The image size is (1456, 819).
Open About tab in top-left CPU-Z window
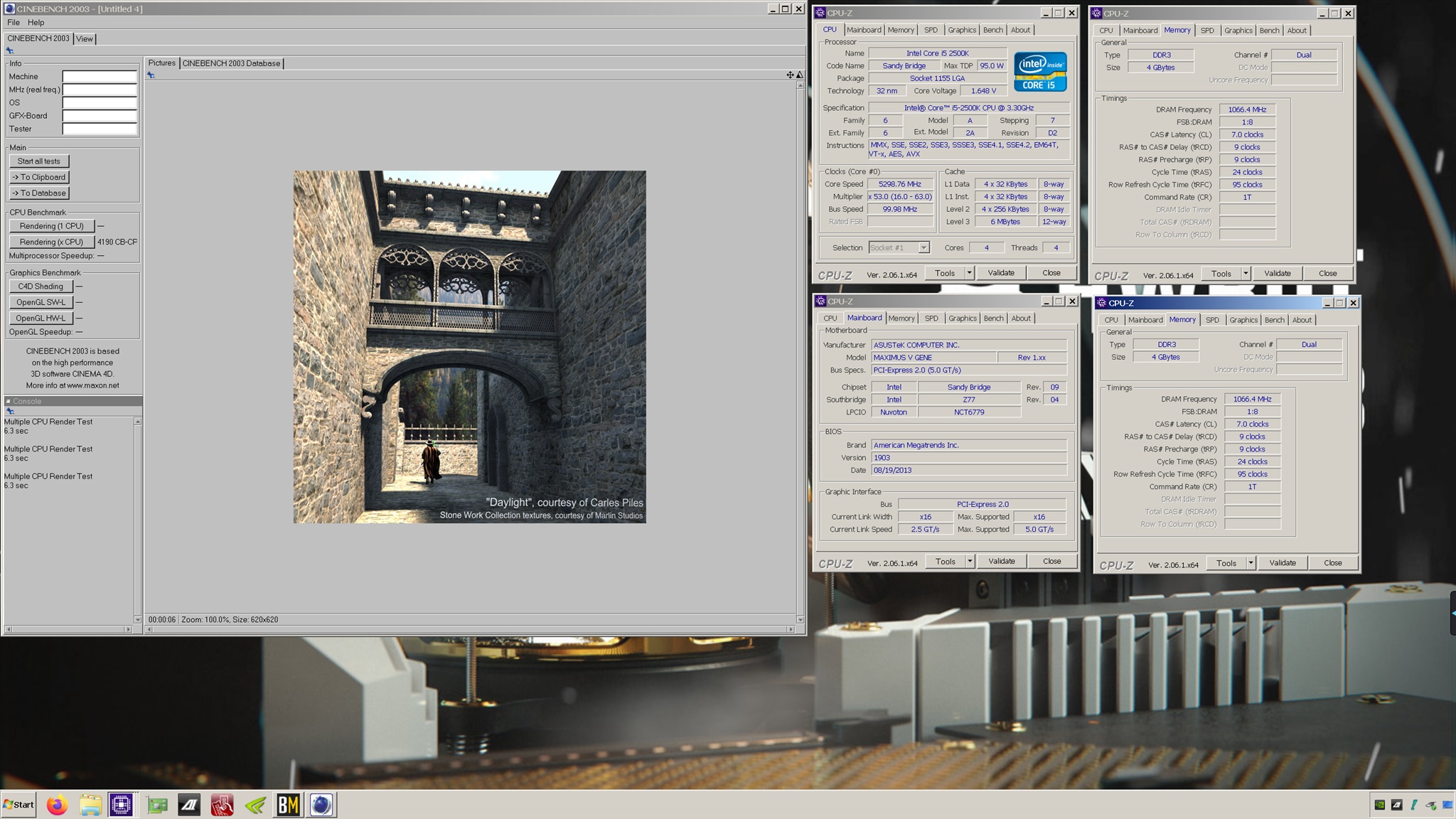coord(1020,30)
